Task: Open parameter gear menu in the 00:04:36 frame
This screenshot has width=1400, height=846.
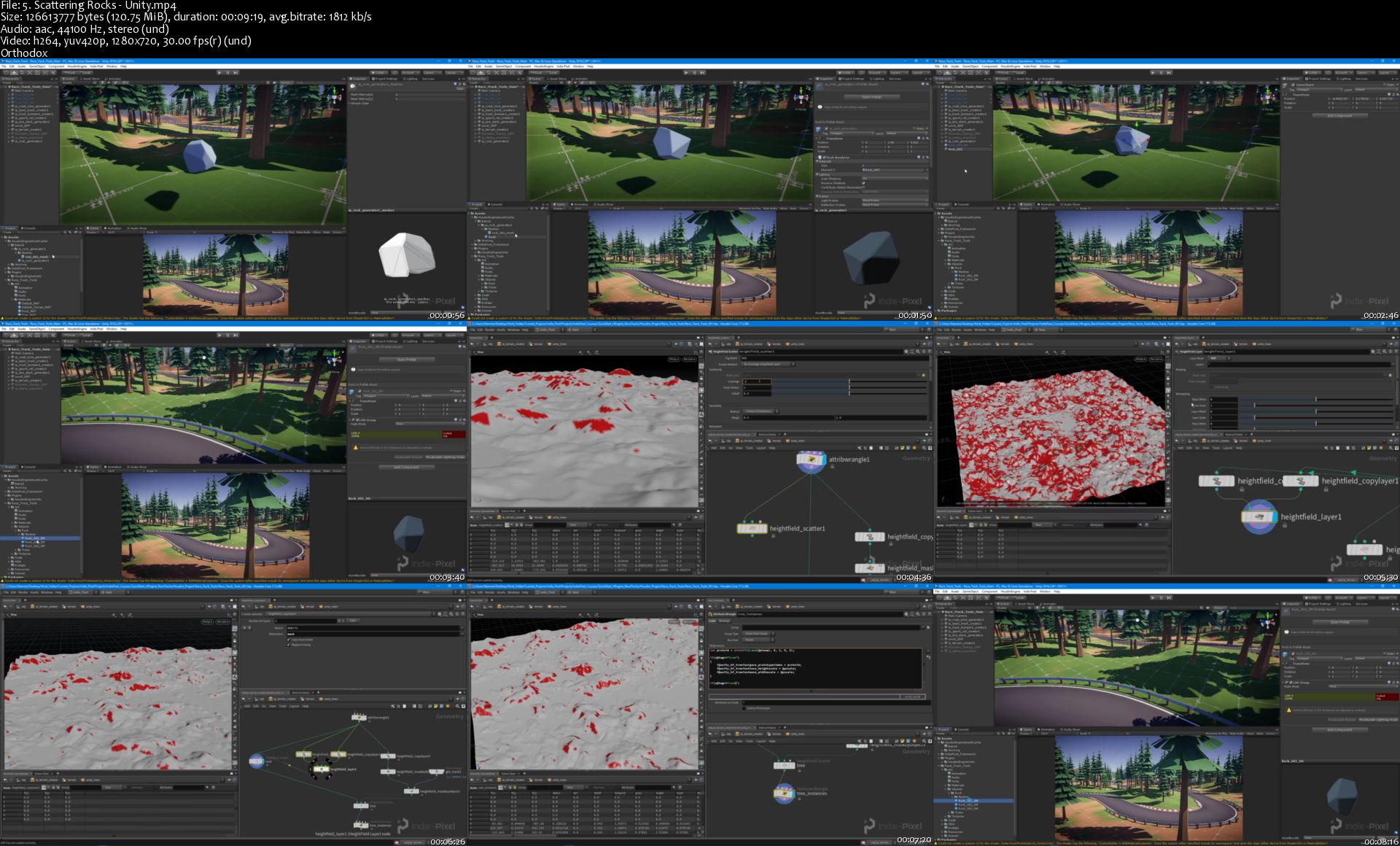Action: click(x=907, y=352)
